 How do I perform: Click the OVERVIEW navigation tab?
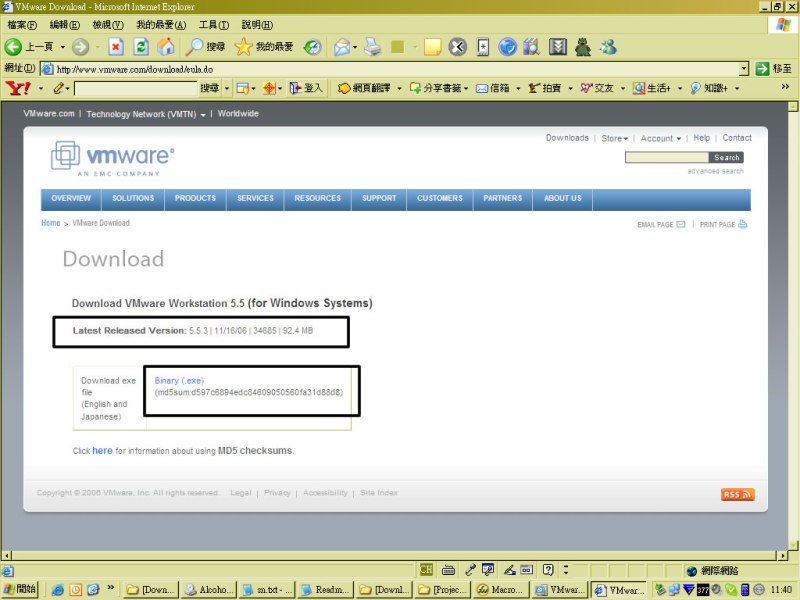pos(71,198)
